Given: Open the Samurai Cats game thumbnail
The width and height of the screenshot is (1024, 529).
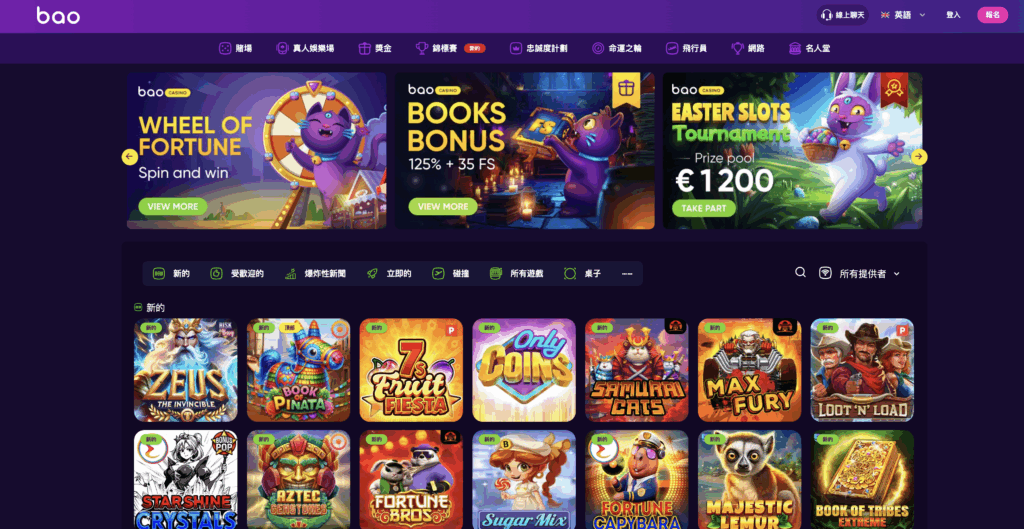Looking at the screenshot, I should tap(637, 370).
